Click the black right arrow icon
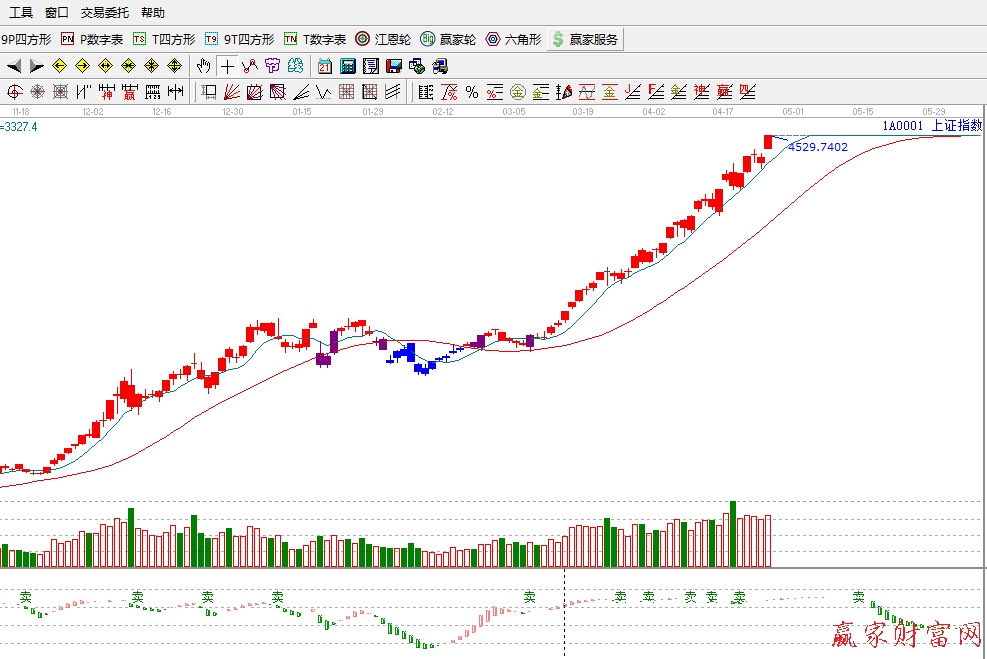 (36, 66)
